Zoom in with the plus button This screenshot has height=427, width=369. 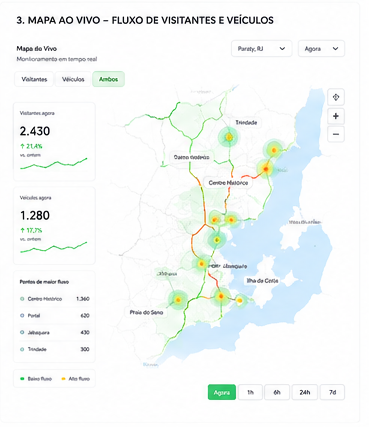pyautogui.click(x=336, y=116)
